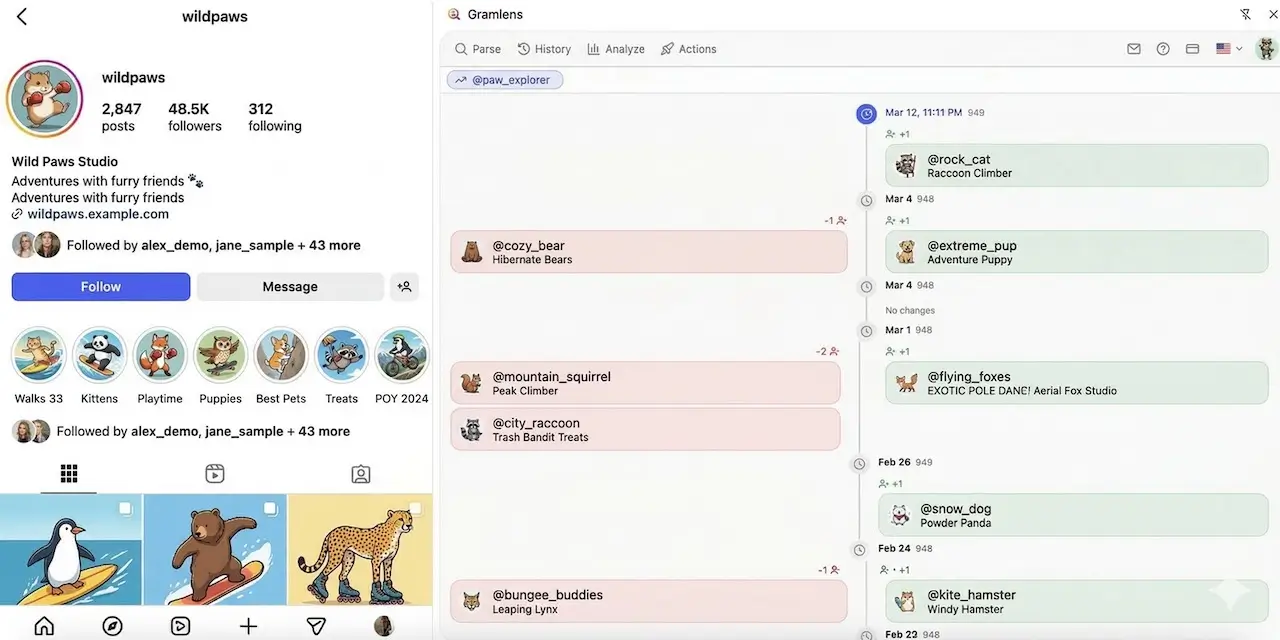Click the blue Follow button

[x=101, y=287]
